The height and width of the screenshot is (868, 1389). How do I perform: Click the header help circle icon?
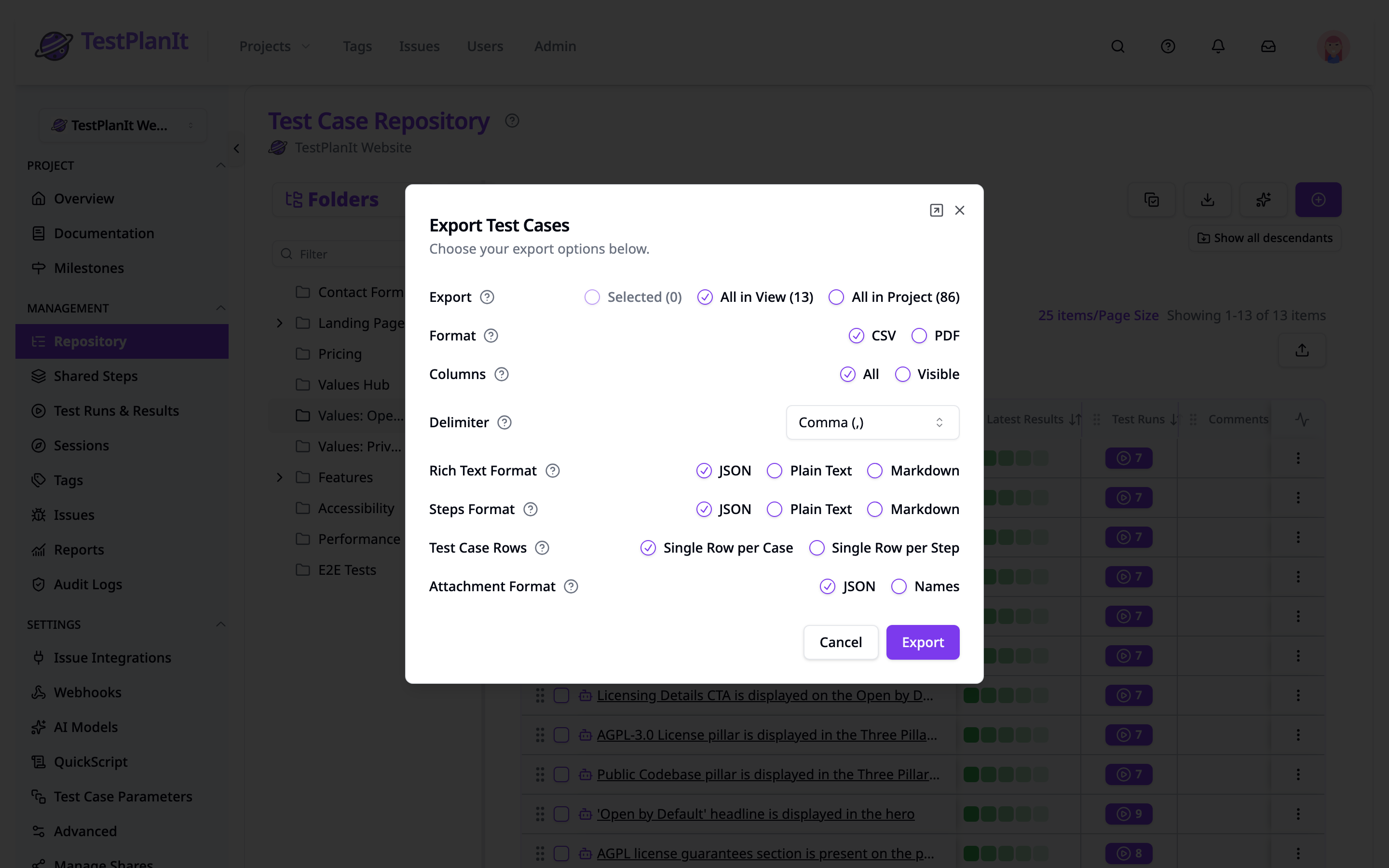point(1168,46)
